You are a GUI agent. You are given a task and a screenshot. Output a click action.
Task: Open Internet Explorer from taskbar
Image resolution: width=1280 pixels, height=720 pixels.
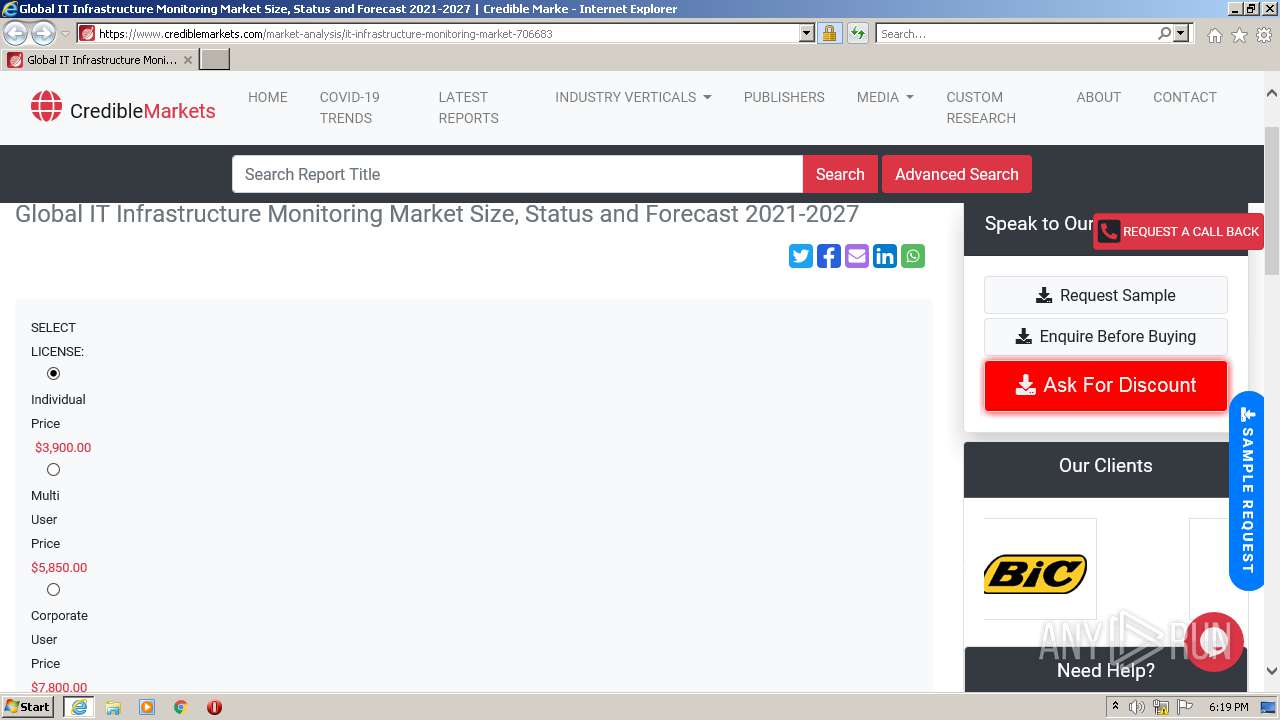pos(79,707)
